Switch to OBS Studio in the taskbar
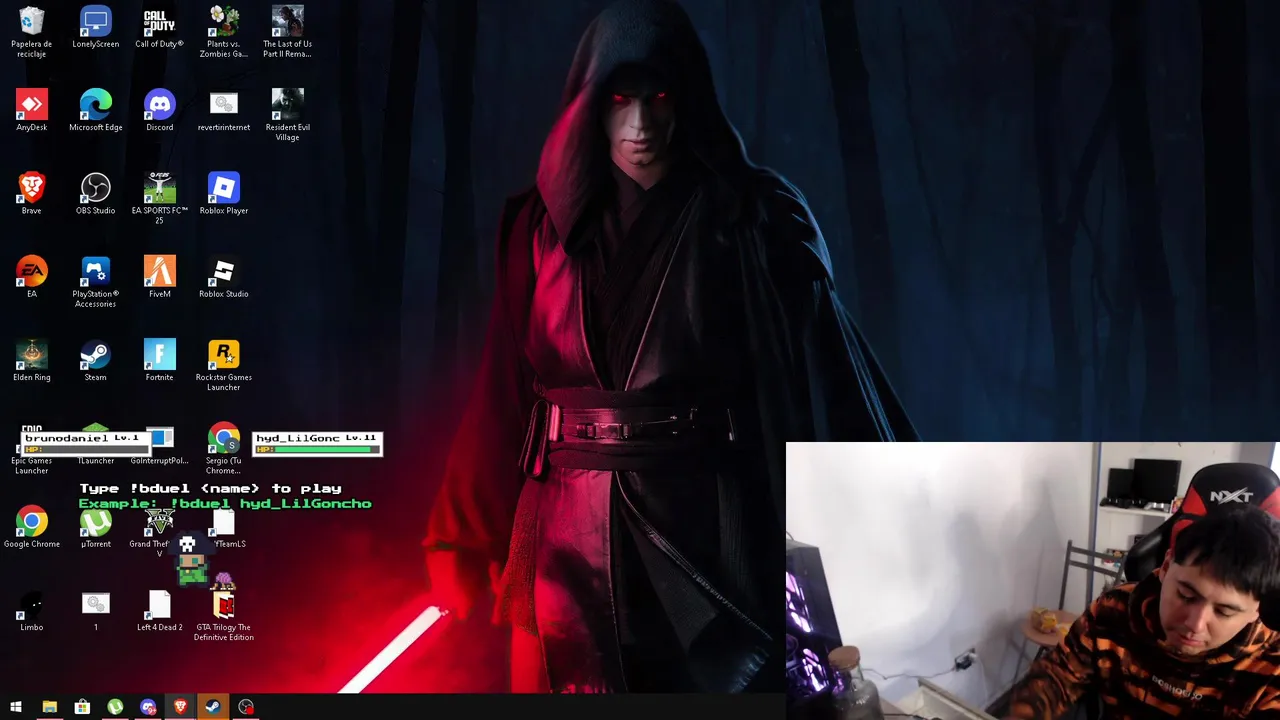Image resolution: width=1280 pixels, height=720 pixels. (x=246, y=707)
